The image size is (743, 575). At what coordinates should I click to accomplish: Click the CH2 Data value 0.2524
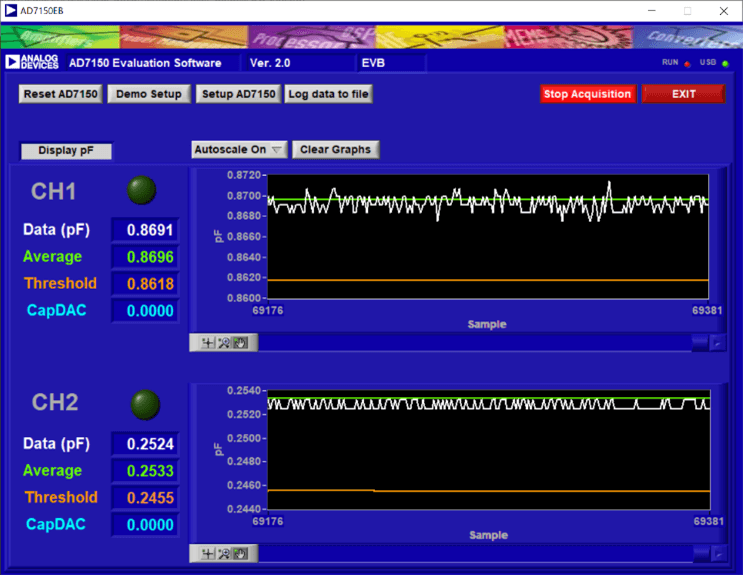pos(145,444)
